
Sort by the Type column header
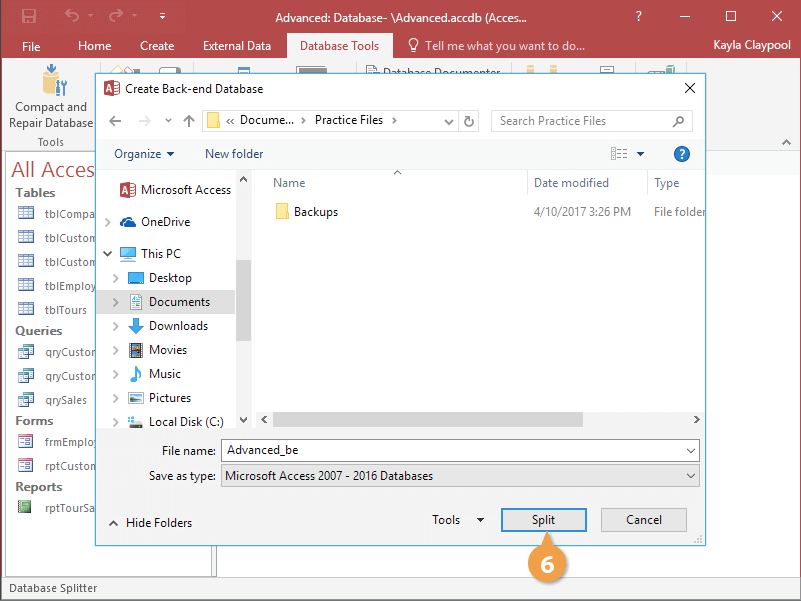click(x=666, y=183)
